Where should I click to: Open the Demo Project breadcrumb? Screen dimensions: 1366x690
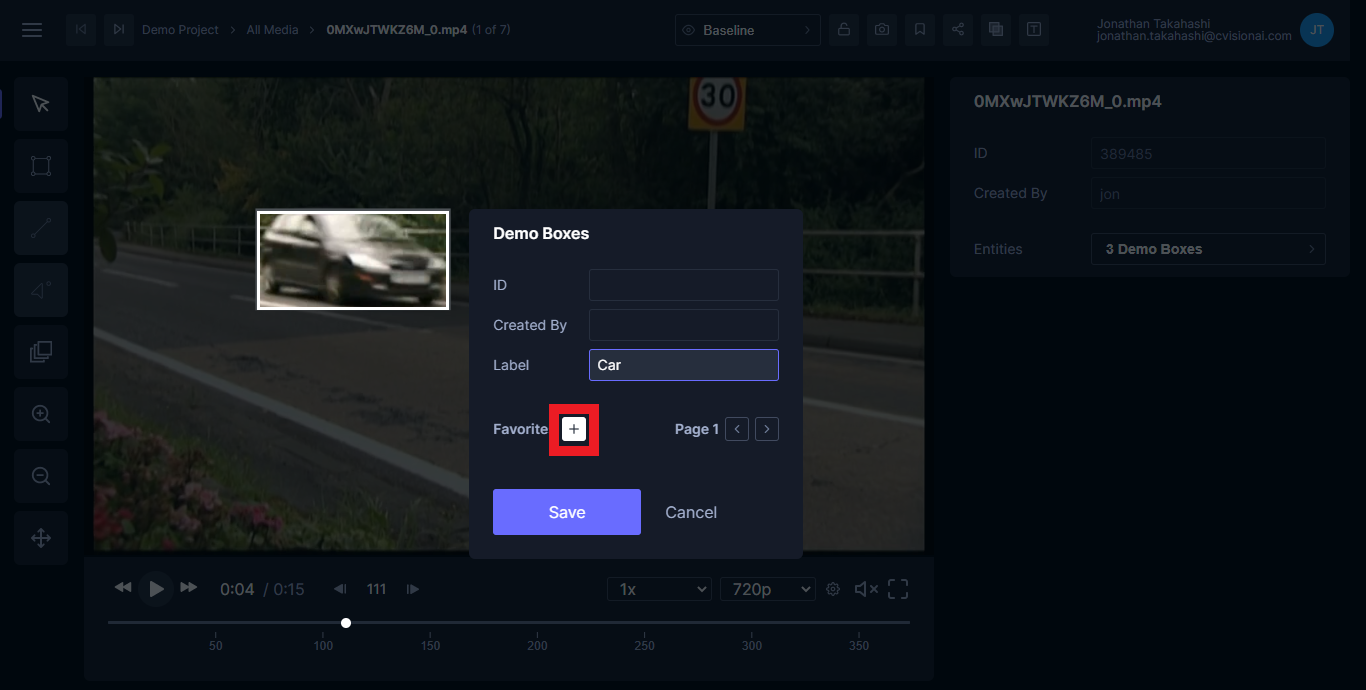click(180, 30)
